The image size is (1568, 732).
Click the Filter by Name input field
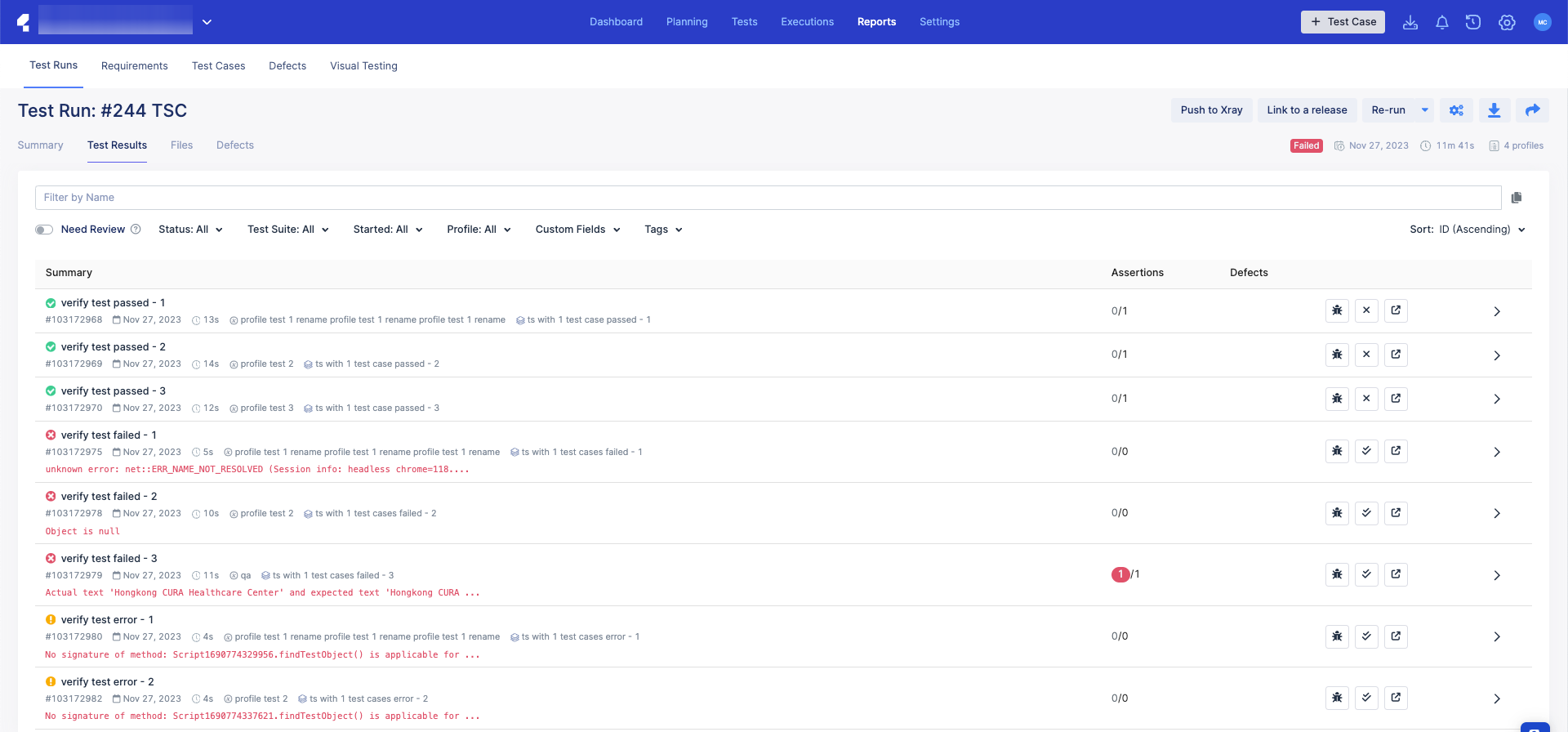tap(768, 198)
